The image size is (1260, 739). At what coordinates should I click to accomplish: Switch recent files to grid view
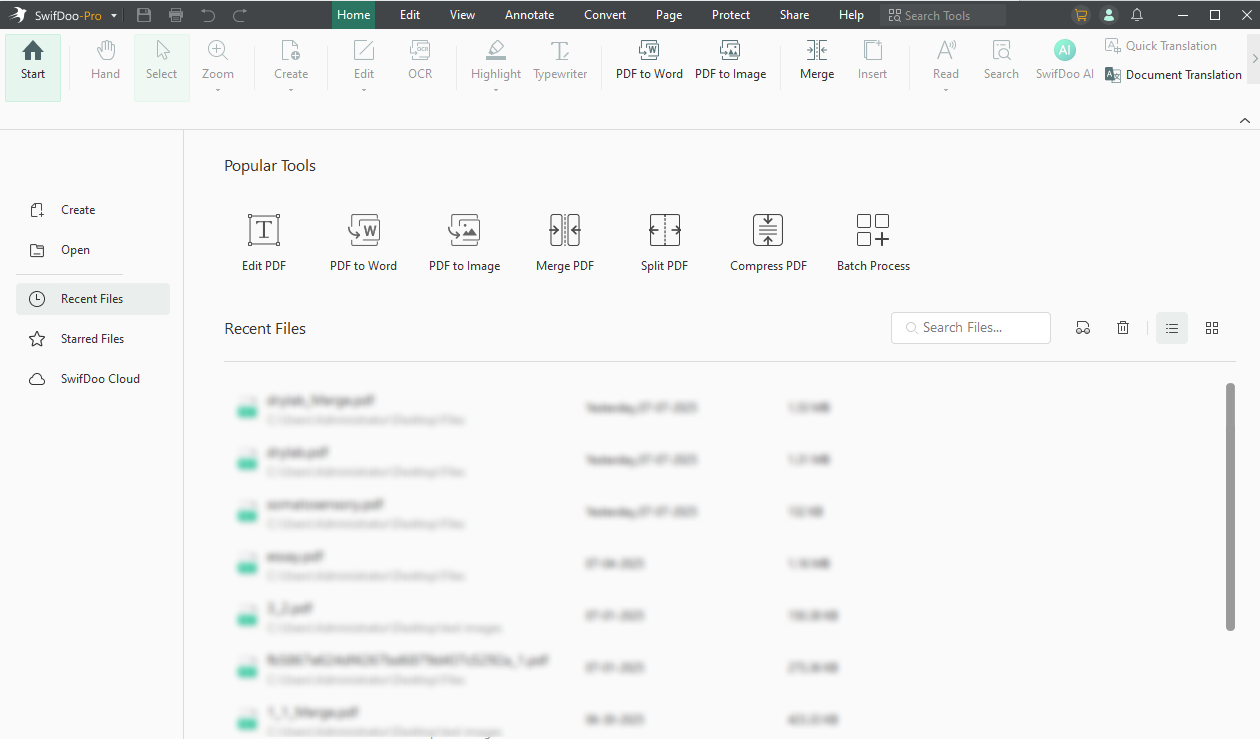pyautogui.click(x=1212, y=328)
